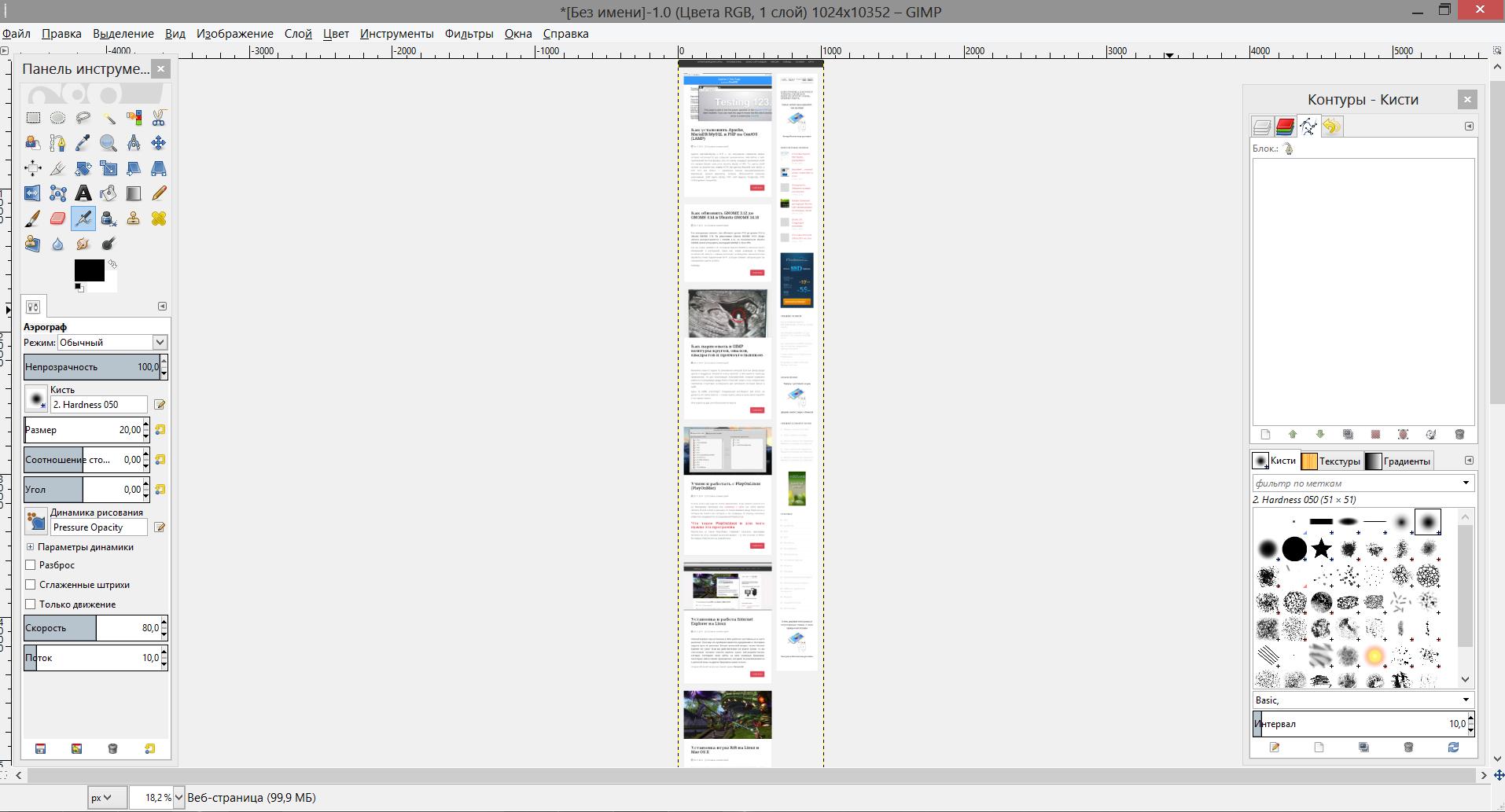Image resolution: width=1505 pixels, height=812 pixels.
Task: Select the Paths tool in toolbox
Action: [58, 143]
